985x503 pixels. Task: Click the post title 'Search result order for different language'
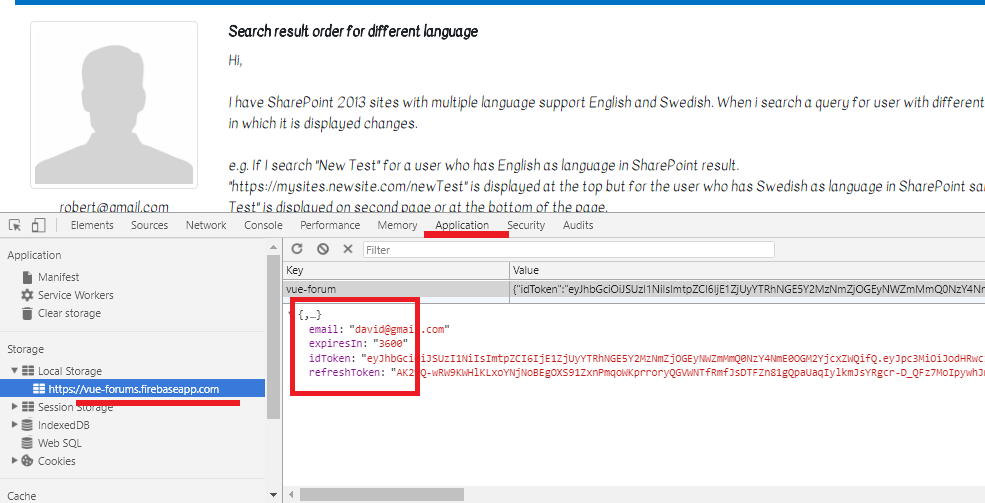[353, 31]
